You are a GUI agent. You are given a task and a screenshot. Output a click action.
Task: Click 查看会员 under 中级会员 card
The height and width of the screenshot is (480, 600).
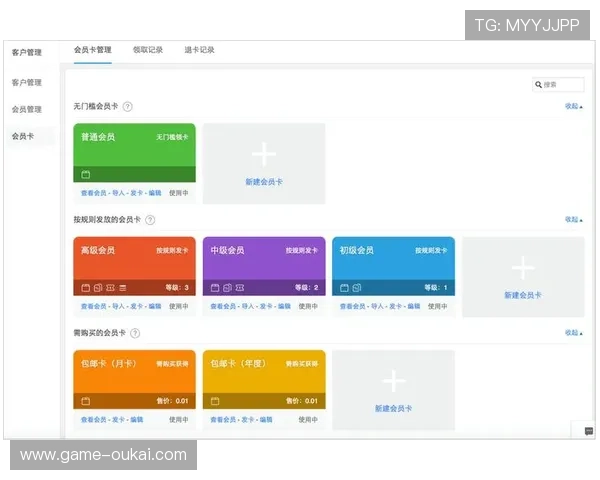(223, 306)
